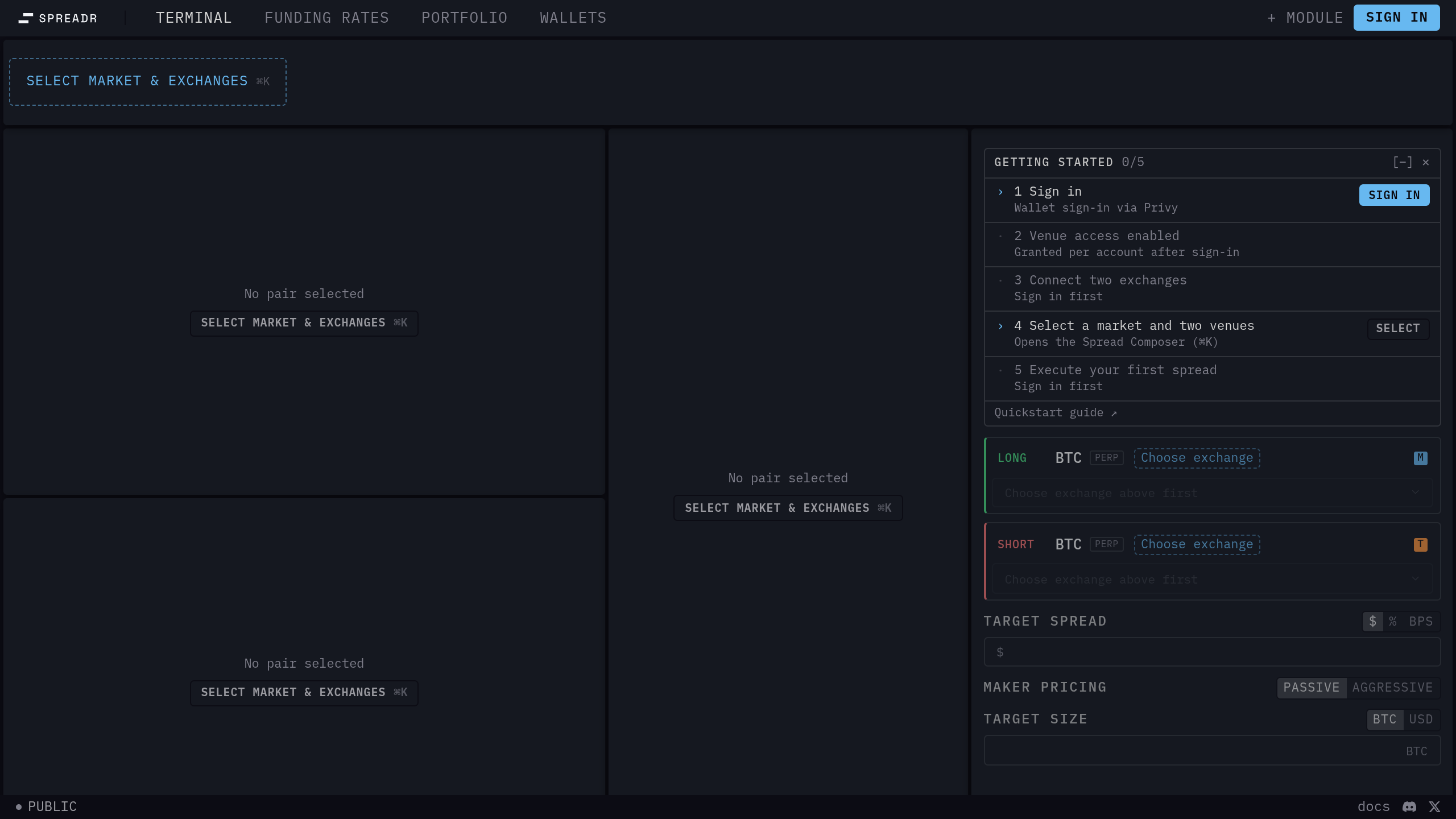The height and width of the screenshot is (819, 1456).
Task: Open SHORT leg account dropdown
Action: (x=1212, y=580)
